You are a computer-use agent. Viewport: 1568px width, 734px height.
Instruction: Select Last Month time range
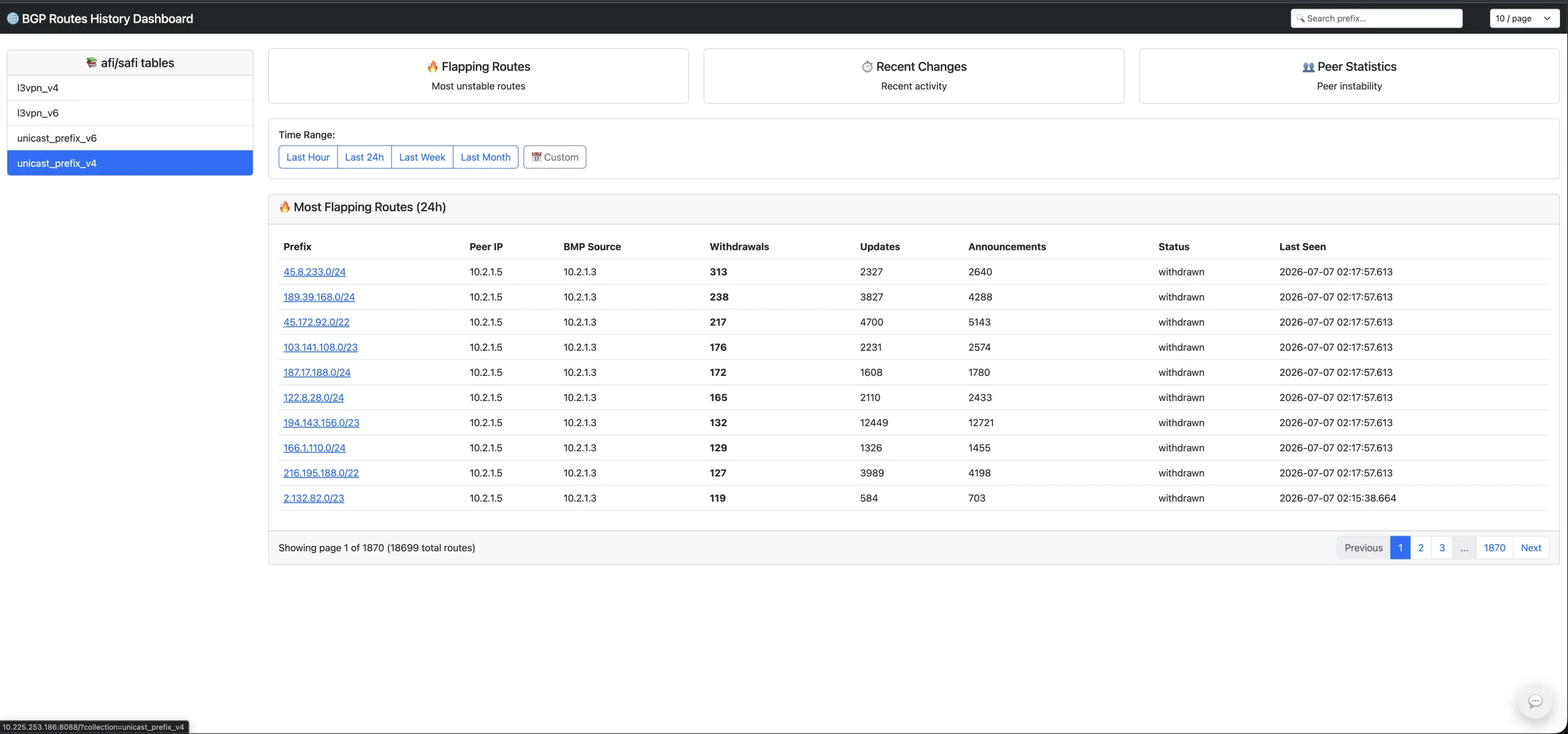click(486, 157)
